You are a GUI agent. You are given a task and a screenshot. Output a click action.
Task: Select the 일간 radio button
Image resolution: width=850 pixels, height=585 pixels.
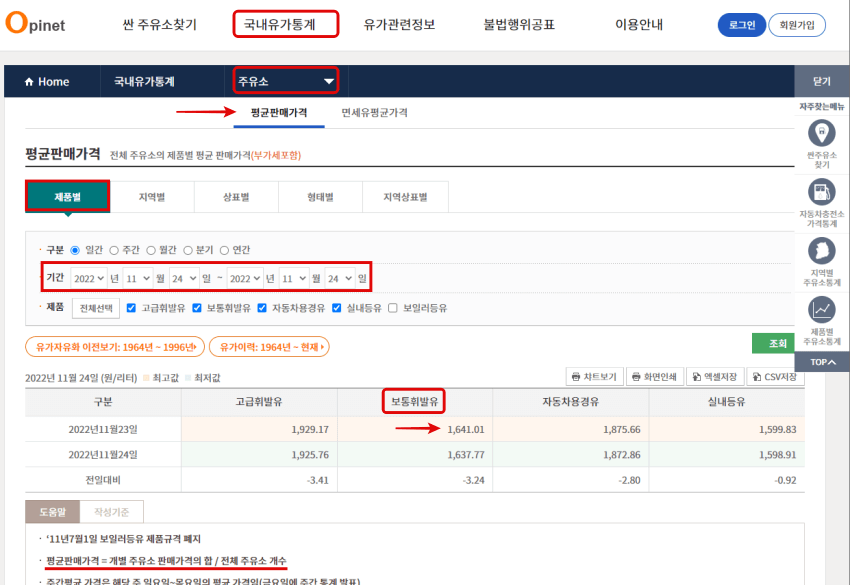[x=75, y=250]
